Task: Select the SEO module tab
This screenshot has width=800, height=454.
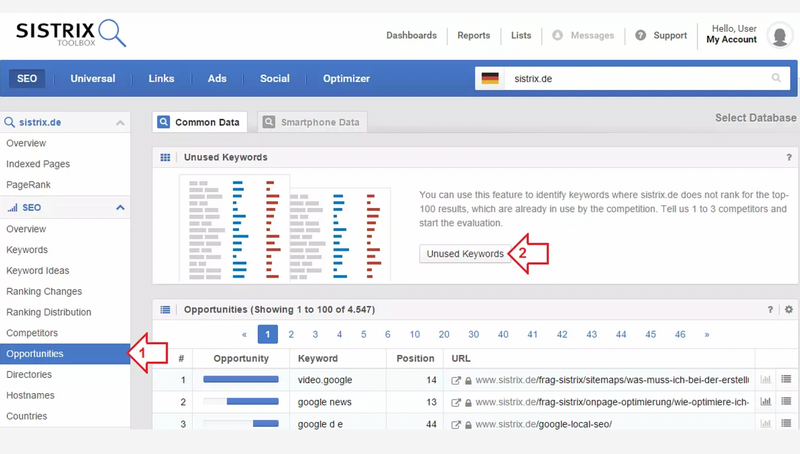Action: (x=27, y=79)
